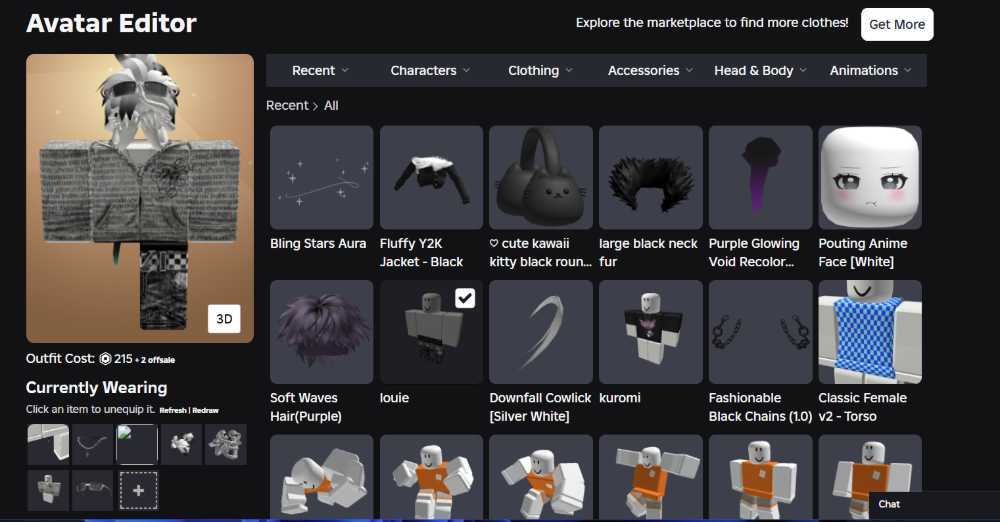Select the Bling Stars Aura item
The image size is (1000, 522).
(321, 177)
